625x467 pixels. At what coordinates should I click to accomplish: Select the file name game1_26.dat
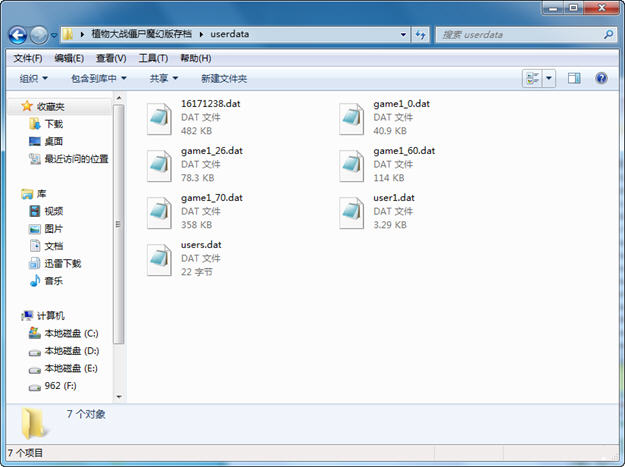pos(212,151)
